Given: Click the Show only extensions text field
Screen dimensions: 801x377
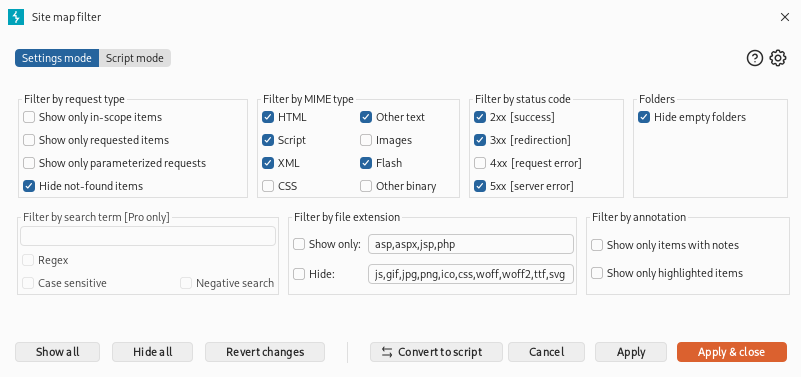Looking at the screenshot, I should pyautogui.click(x=470, y=244).
